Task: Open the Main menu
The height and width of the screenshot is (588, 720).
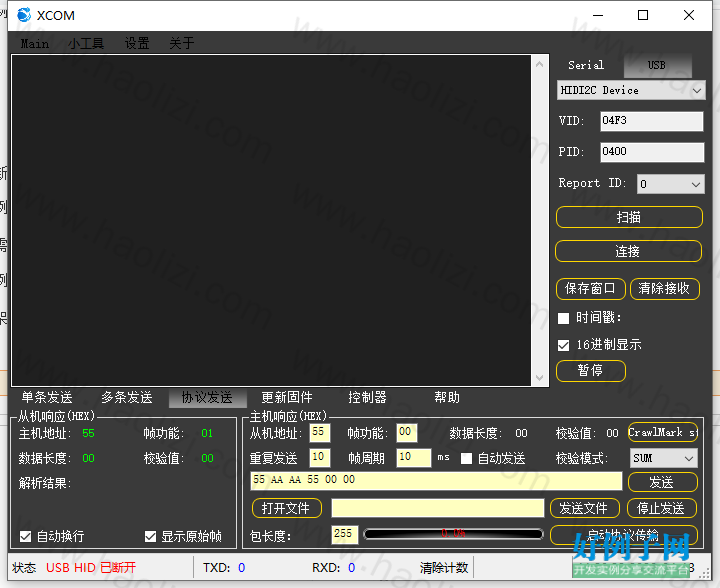Action: coord(35,44)
